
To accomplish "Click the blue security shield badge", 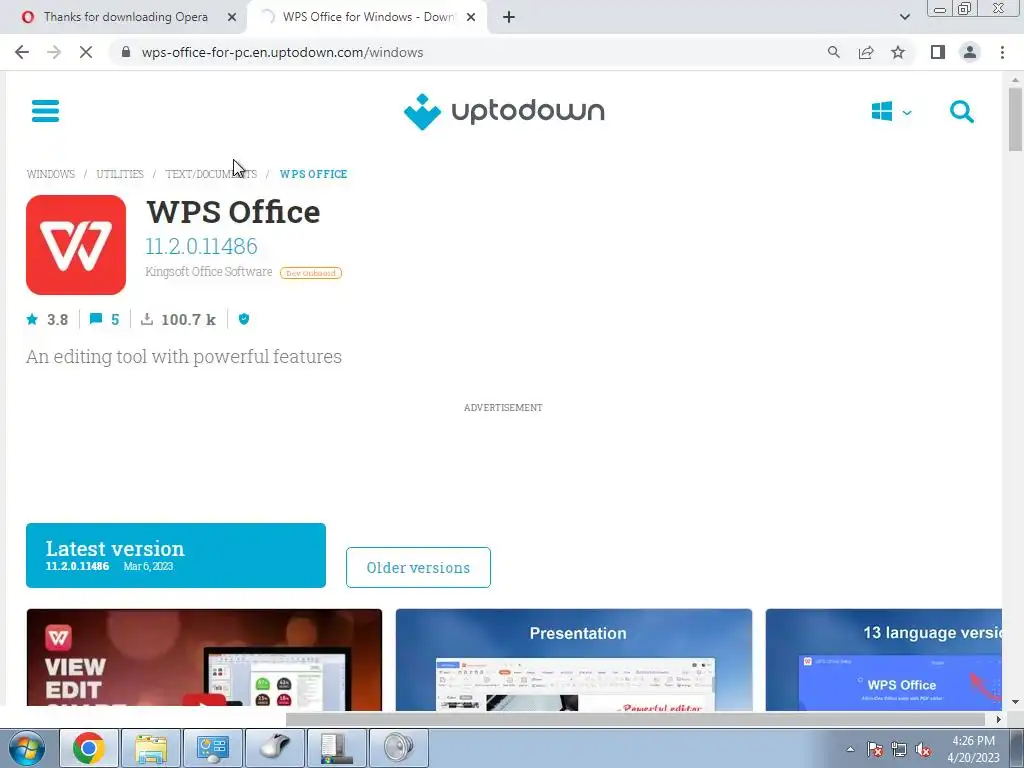I will (244, 319).
